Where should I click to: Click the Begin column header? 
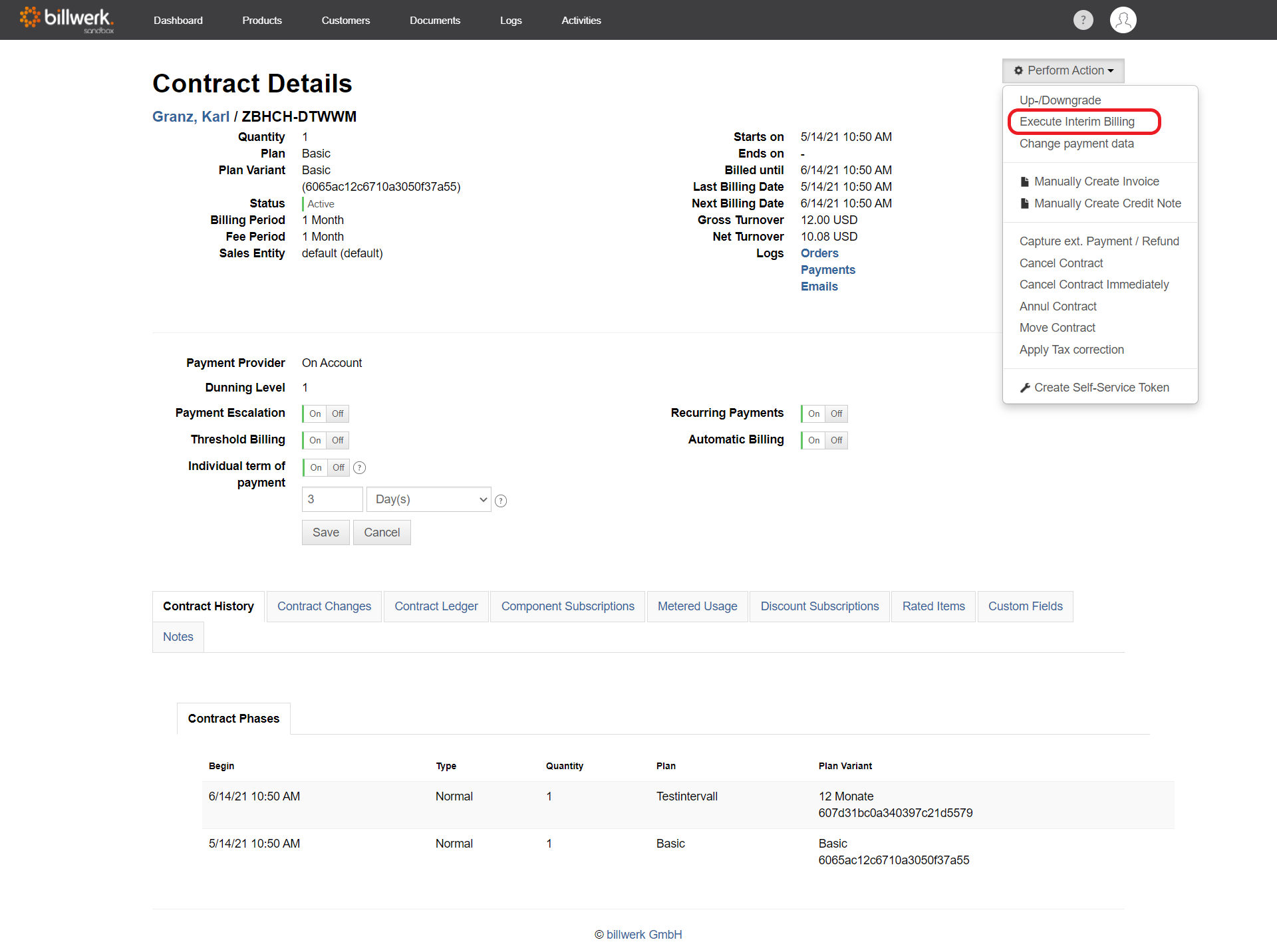pyautogui.click(x=221, y=766)
